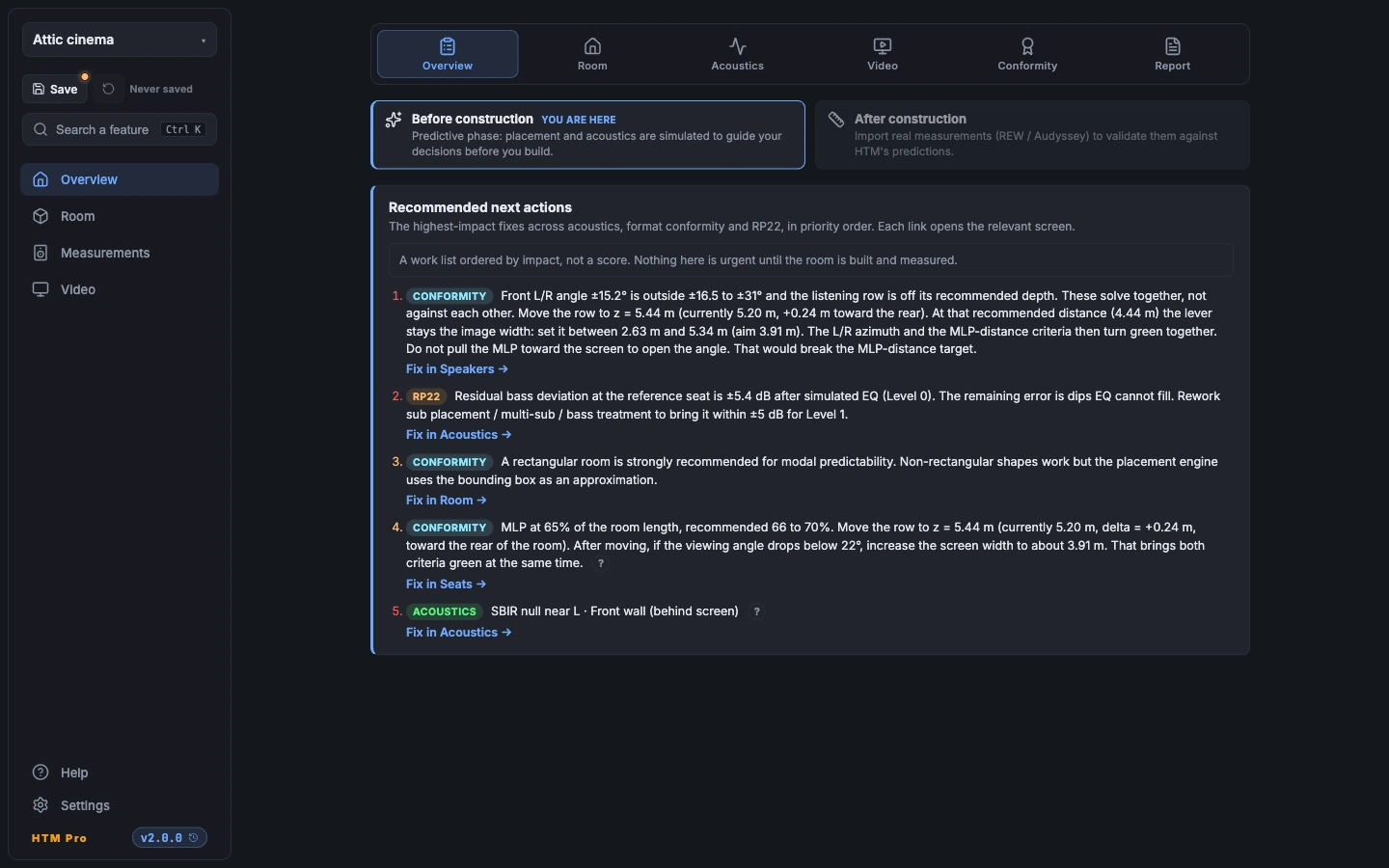Switch to the Conformity top tab
This screenshot has height=868, width=1389.
point(1027,54)
